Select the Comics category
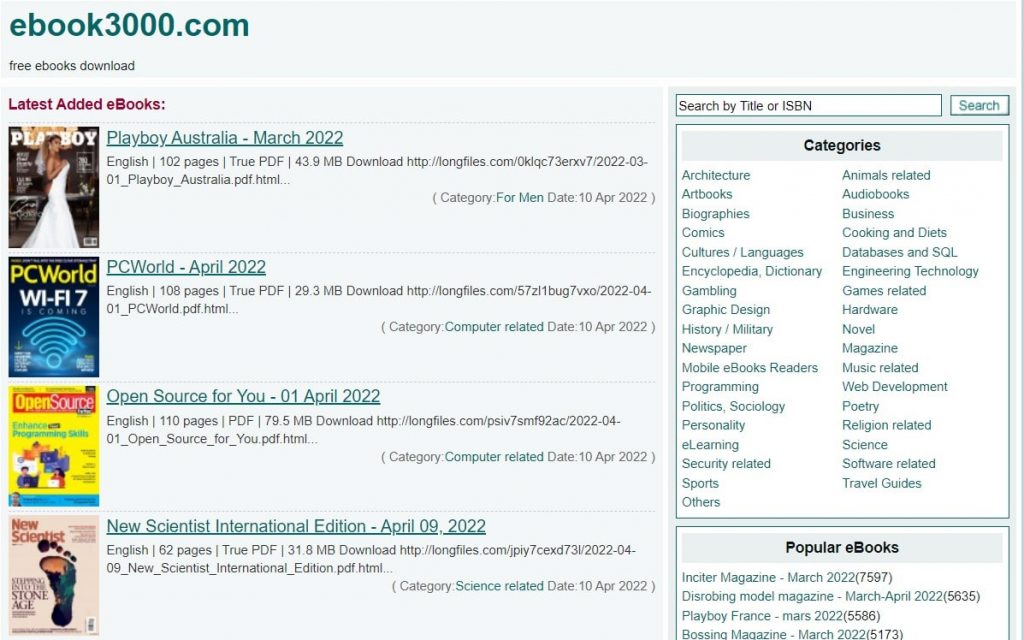The image size is (1024, 640). point(703,232)
